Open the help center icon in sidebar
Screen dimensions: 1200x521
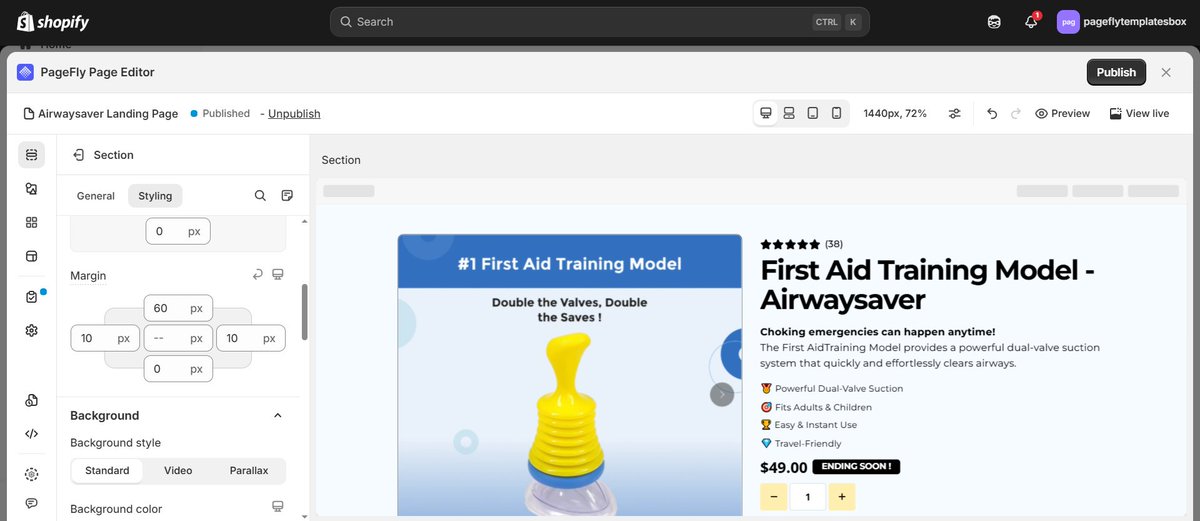click(x=31, y=474)
